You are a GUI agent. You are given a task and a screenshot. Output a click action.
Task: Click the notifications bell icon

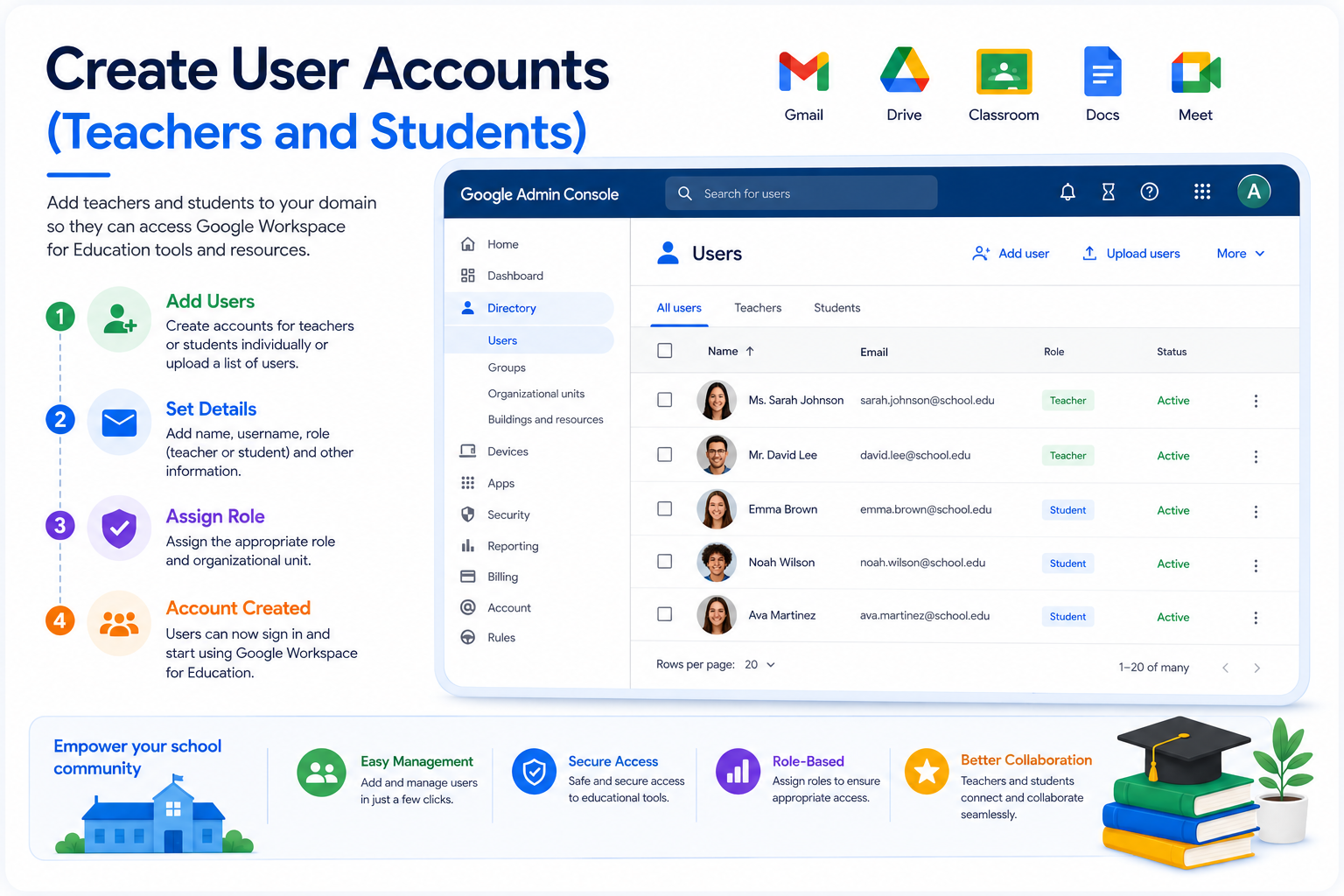pyautogui.click(x=1067, y=192)
